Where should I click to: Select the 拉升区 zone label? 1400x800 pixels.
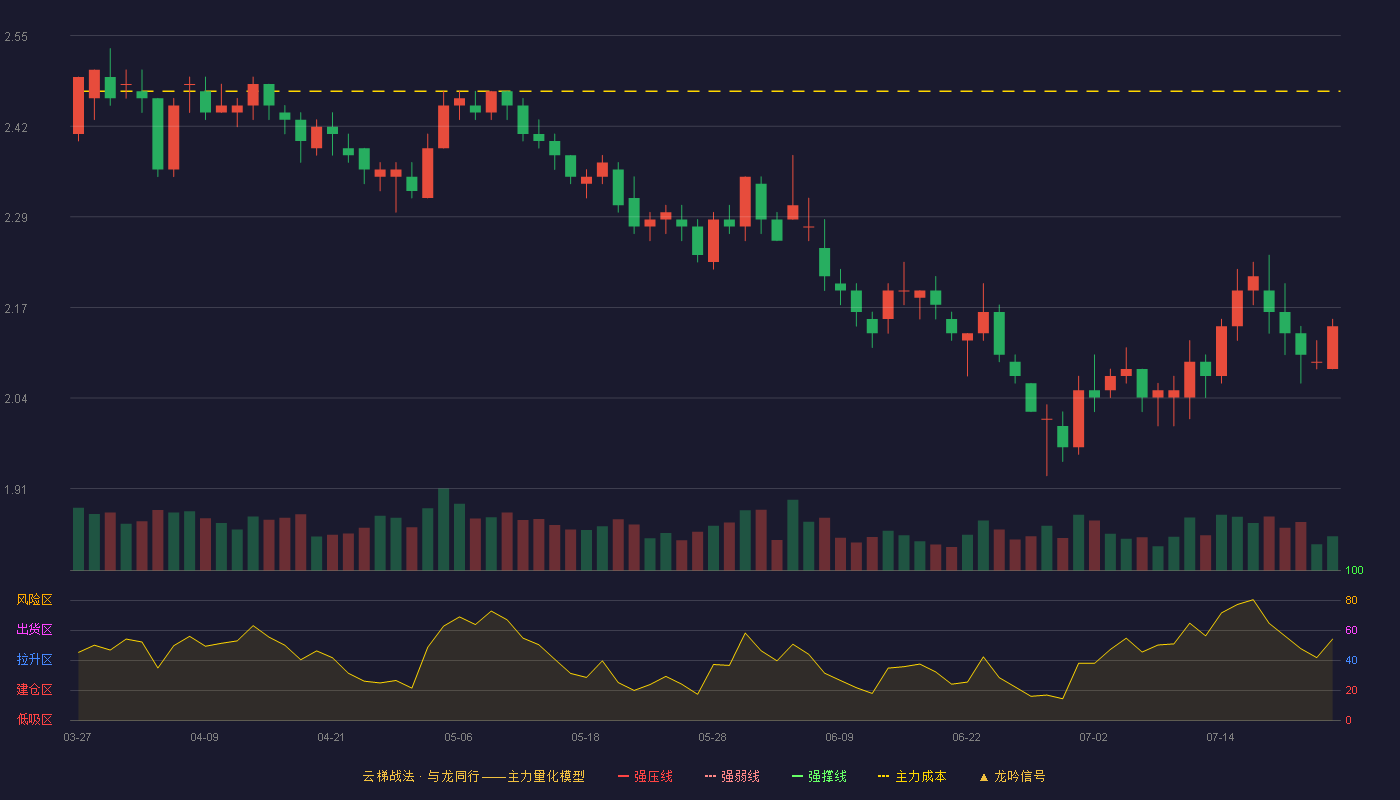click(34, 660)
